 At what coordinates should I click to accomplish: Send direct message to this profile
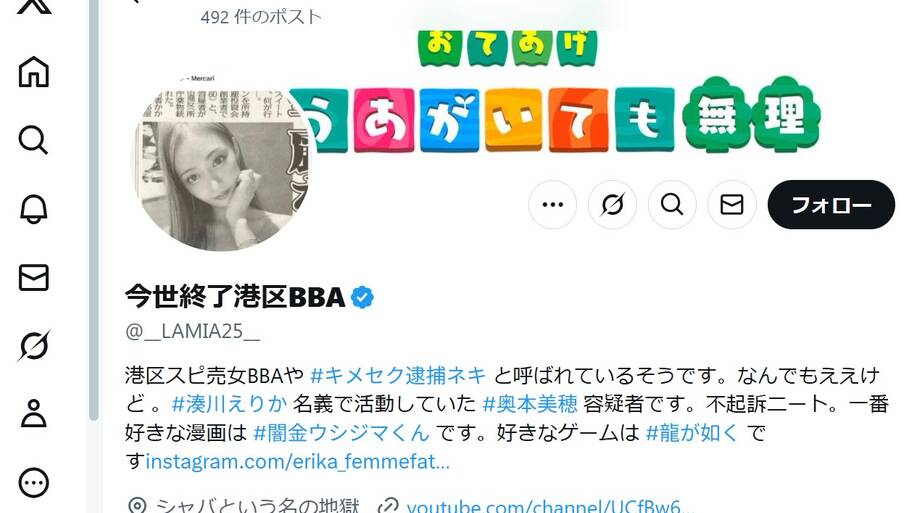(x=732, y=205)
